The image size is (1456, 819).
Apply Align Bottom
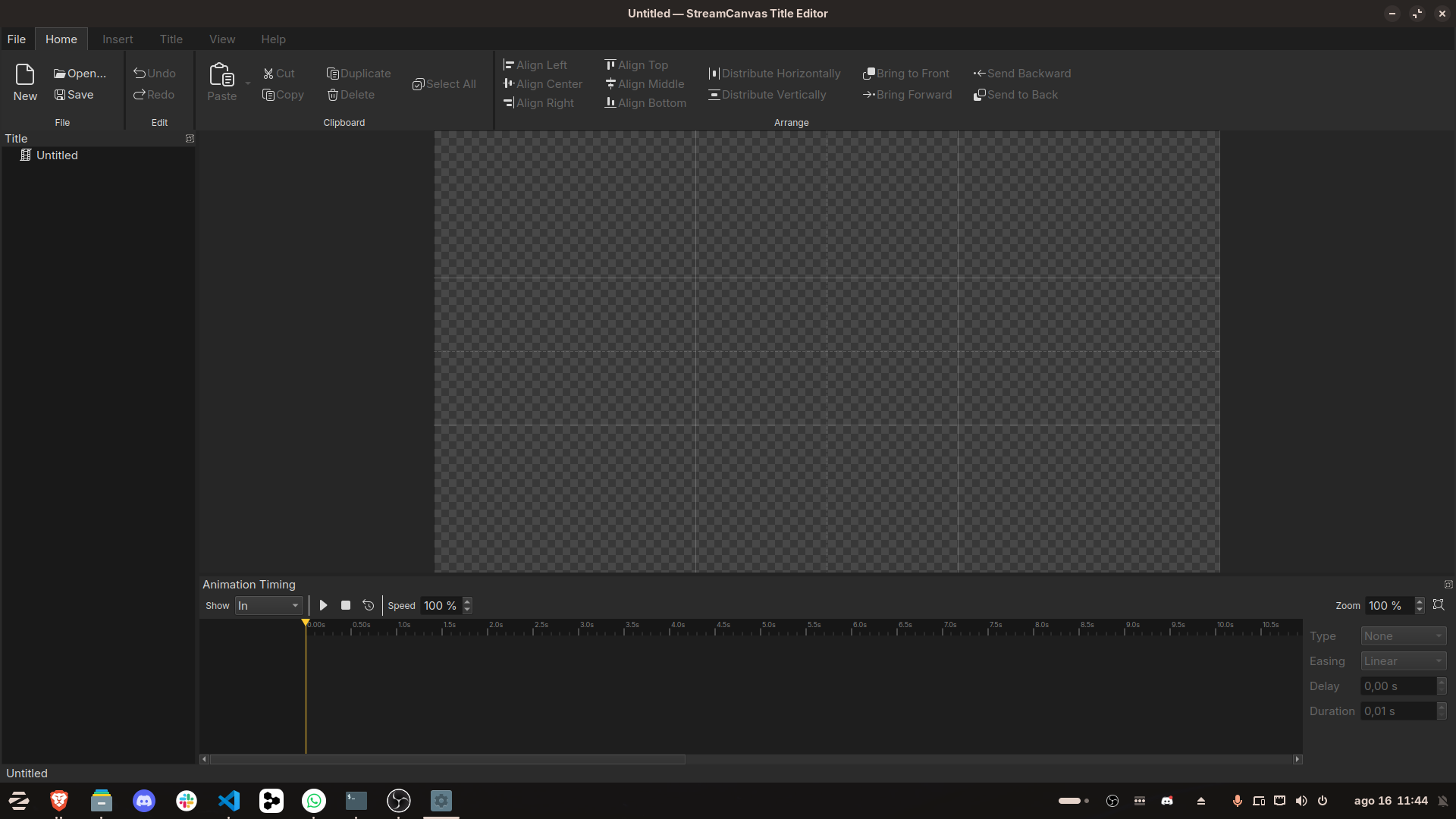click(x=645, y=103)
